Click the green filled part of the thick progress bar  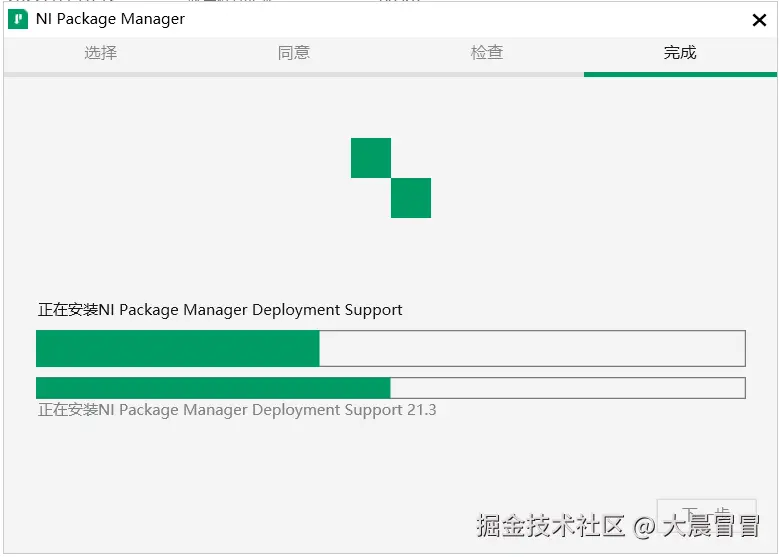pos(178,349)
